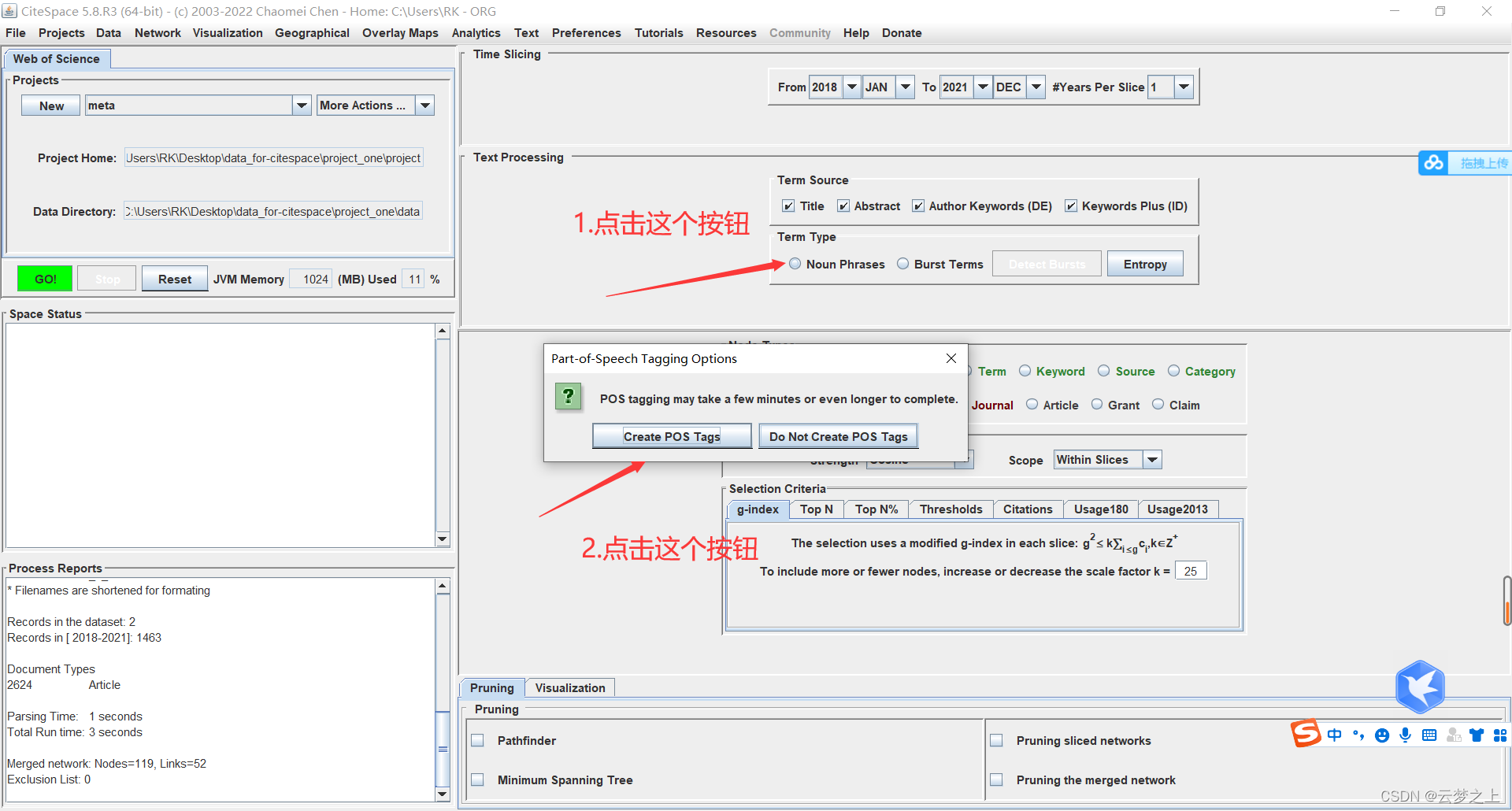The height and width of the screenshot is (811, 1512).
Task: Click the Project Home path field
Action: click(273, 157)
